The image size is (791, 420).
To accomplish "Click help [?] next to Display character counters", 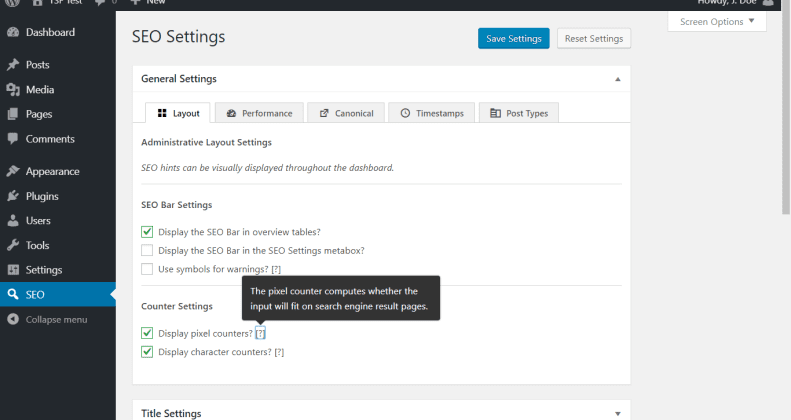I will (x=279, y=352).
